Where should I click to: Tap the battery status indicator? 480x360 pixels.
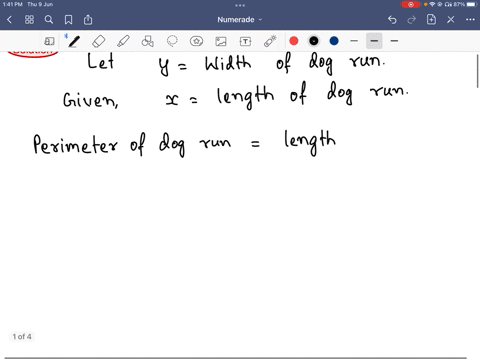[x=472, y=4]
